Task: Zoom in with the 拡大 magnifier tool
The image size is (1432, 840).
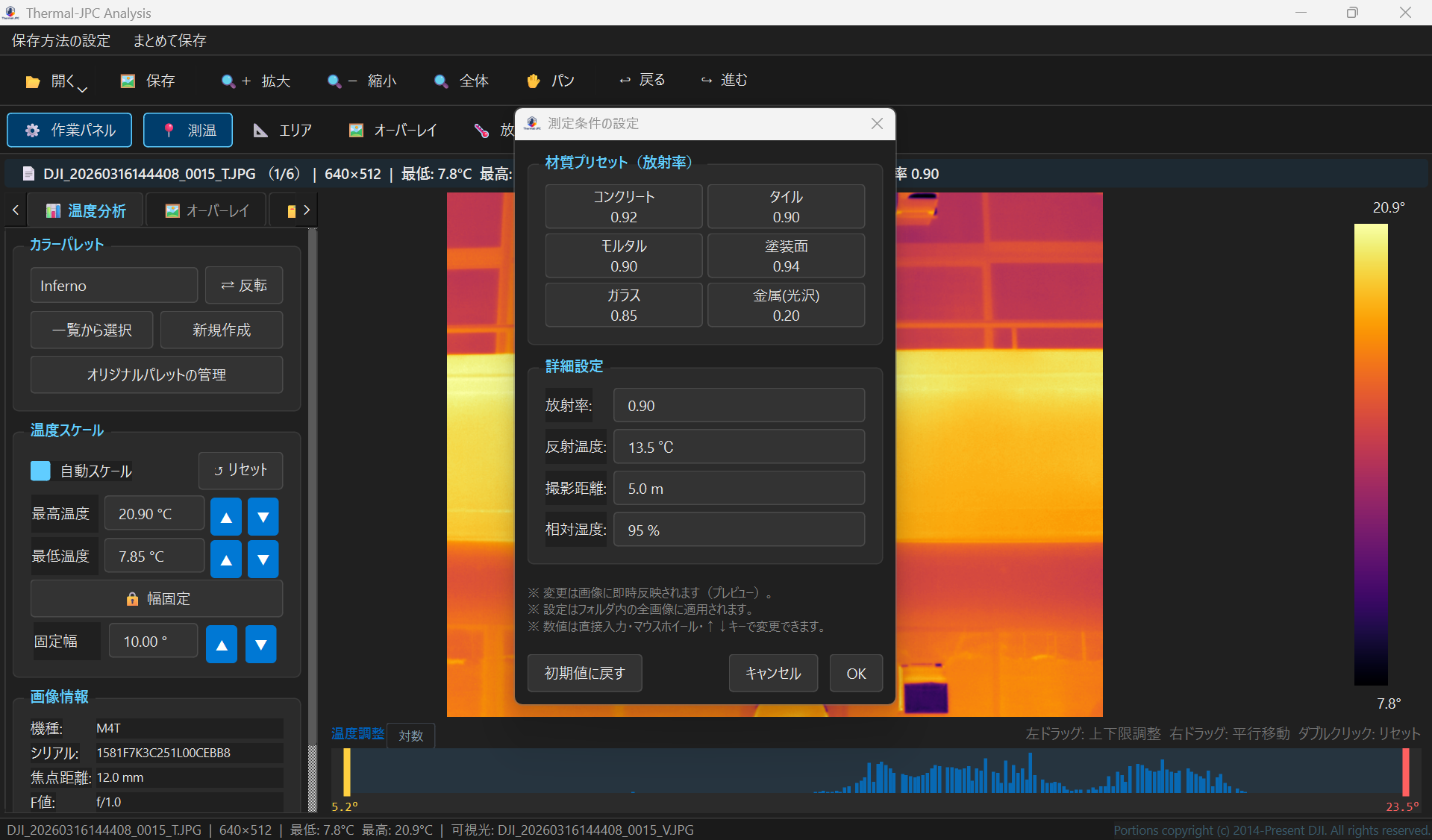Action: [255, 81]
